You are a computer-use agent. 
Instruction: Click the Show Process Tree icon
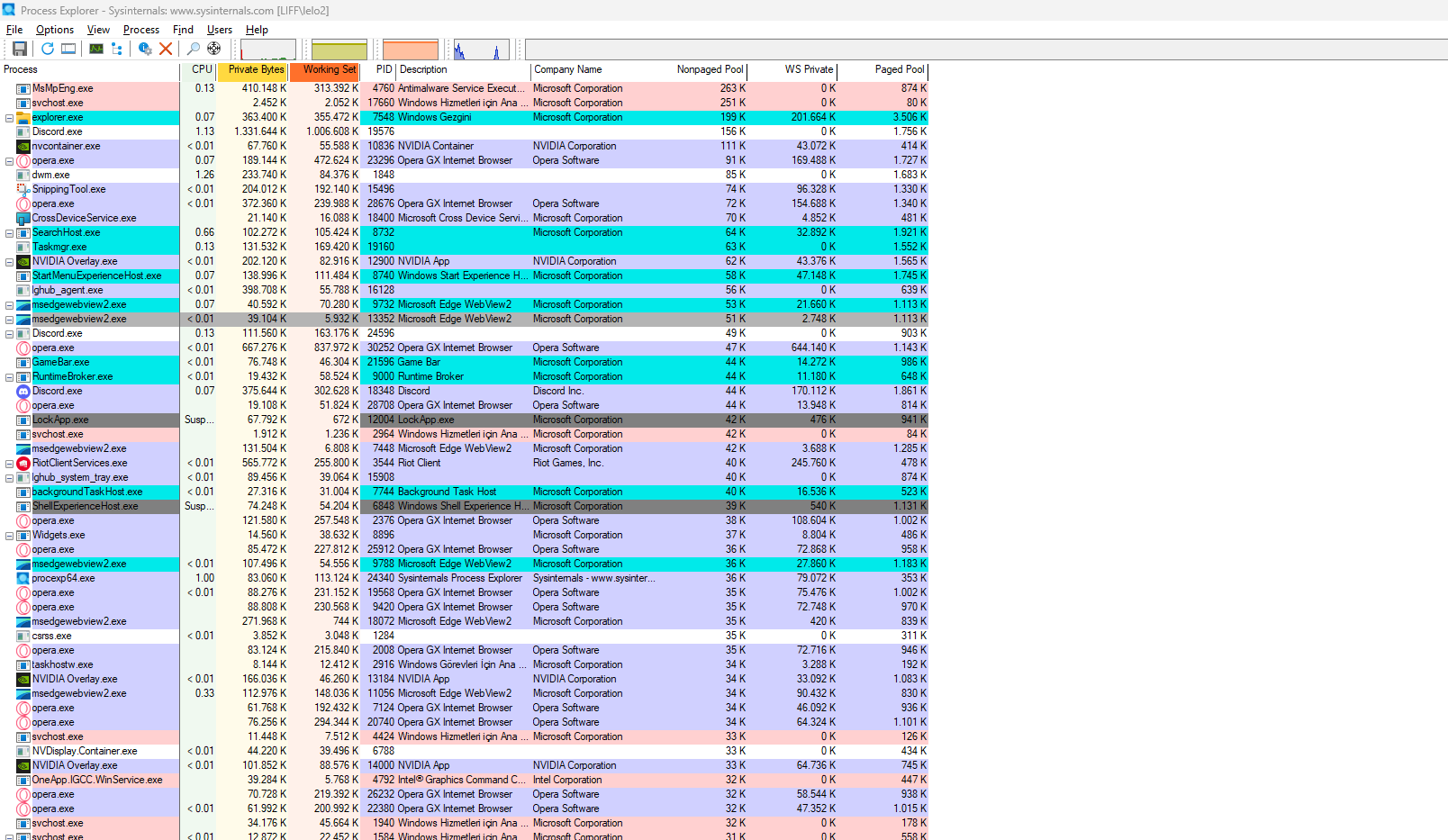click(x=117, y=49)
